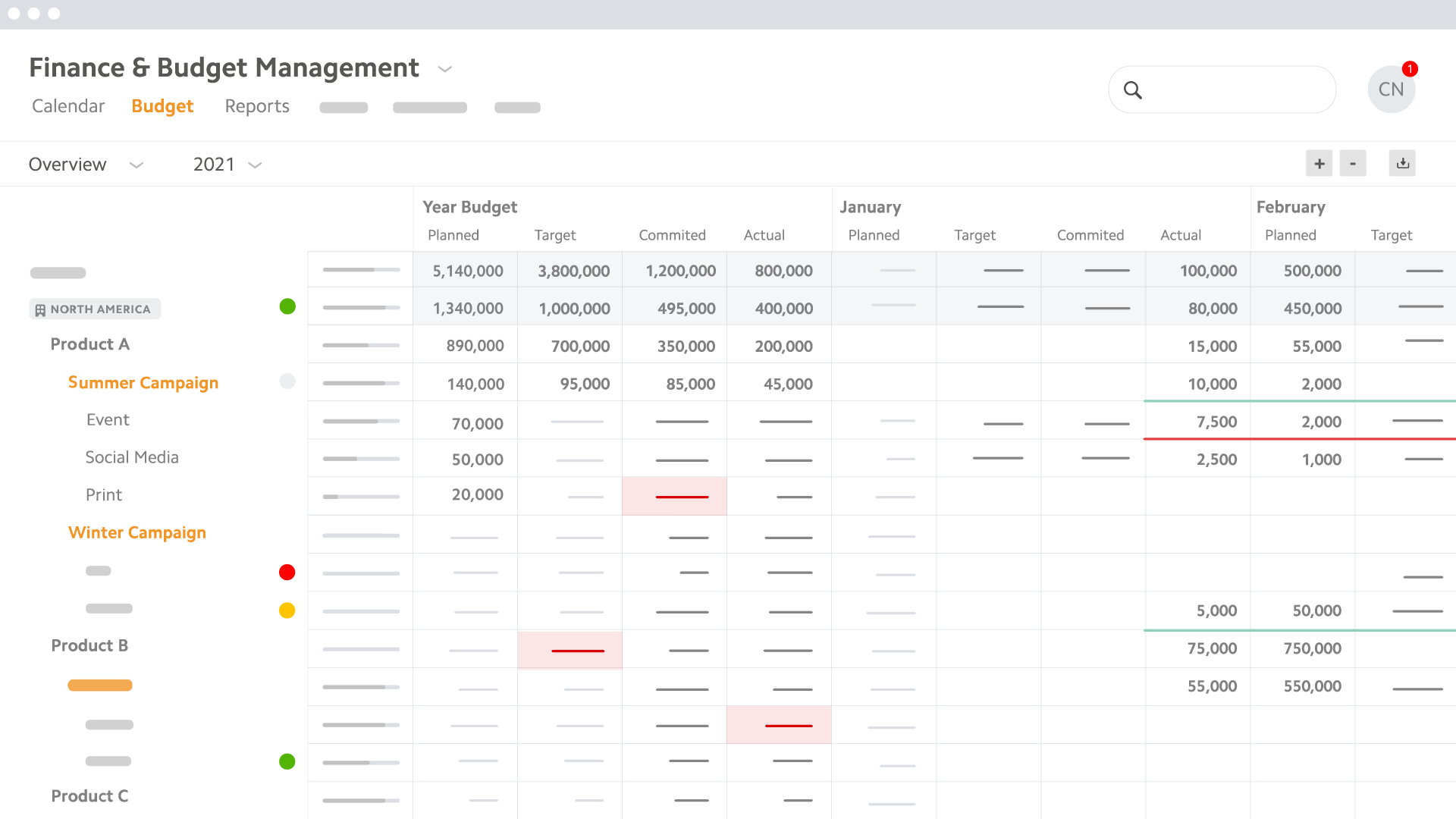Click the download/export icon button
Image resolution: width=1456 pixels, height=819 pixels.
tap(1402, 163)
